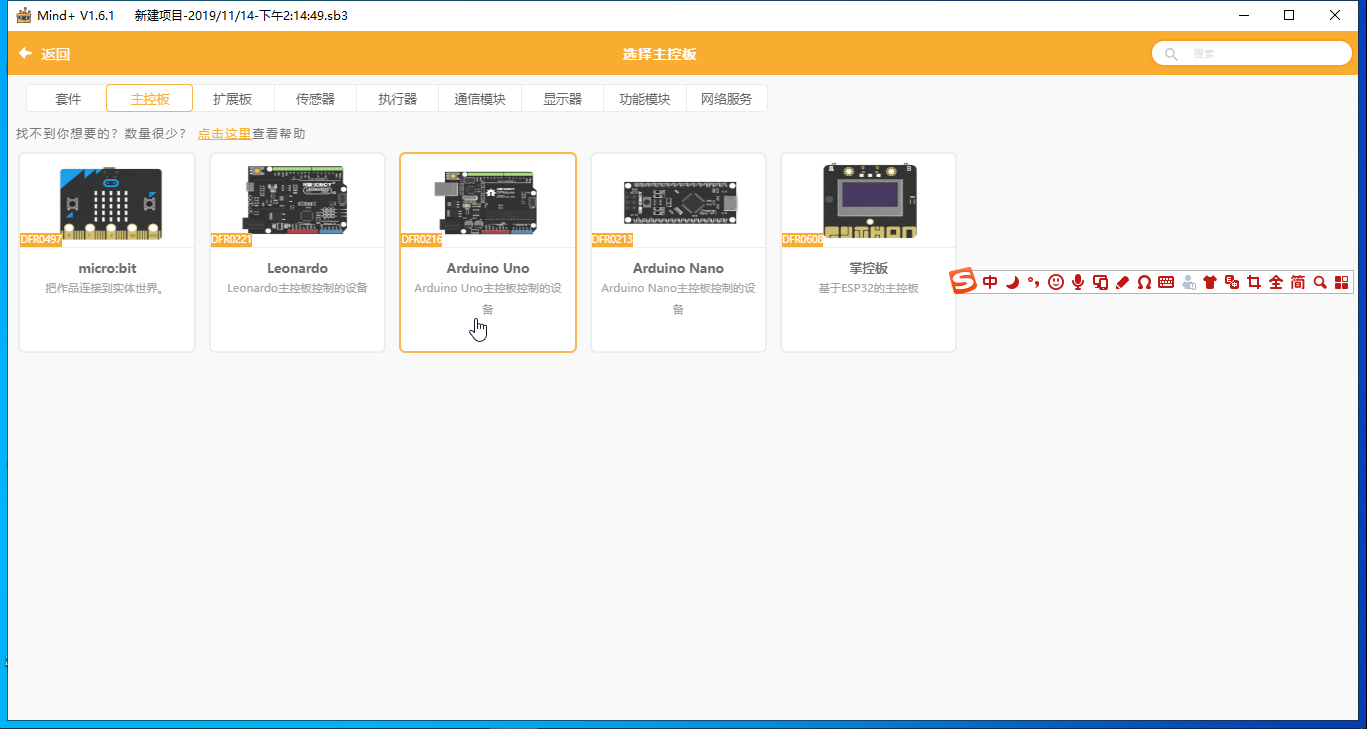Select the Leonardo board image
Image resolution: width=1367 pixels, height=729 pixels.
coord(296,200)
